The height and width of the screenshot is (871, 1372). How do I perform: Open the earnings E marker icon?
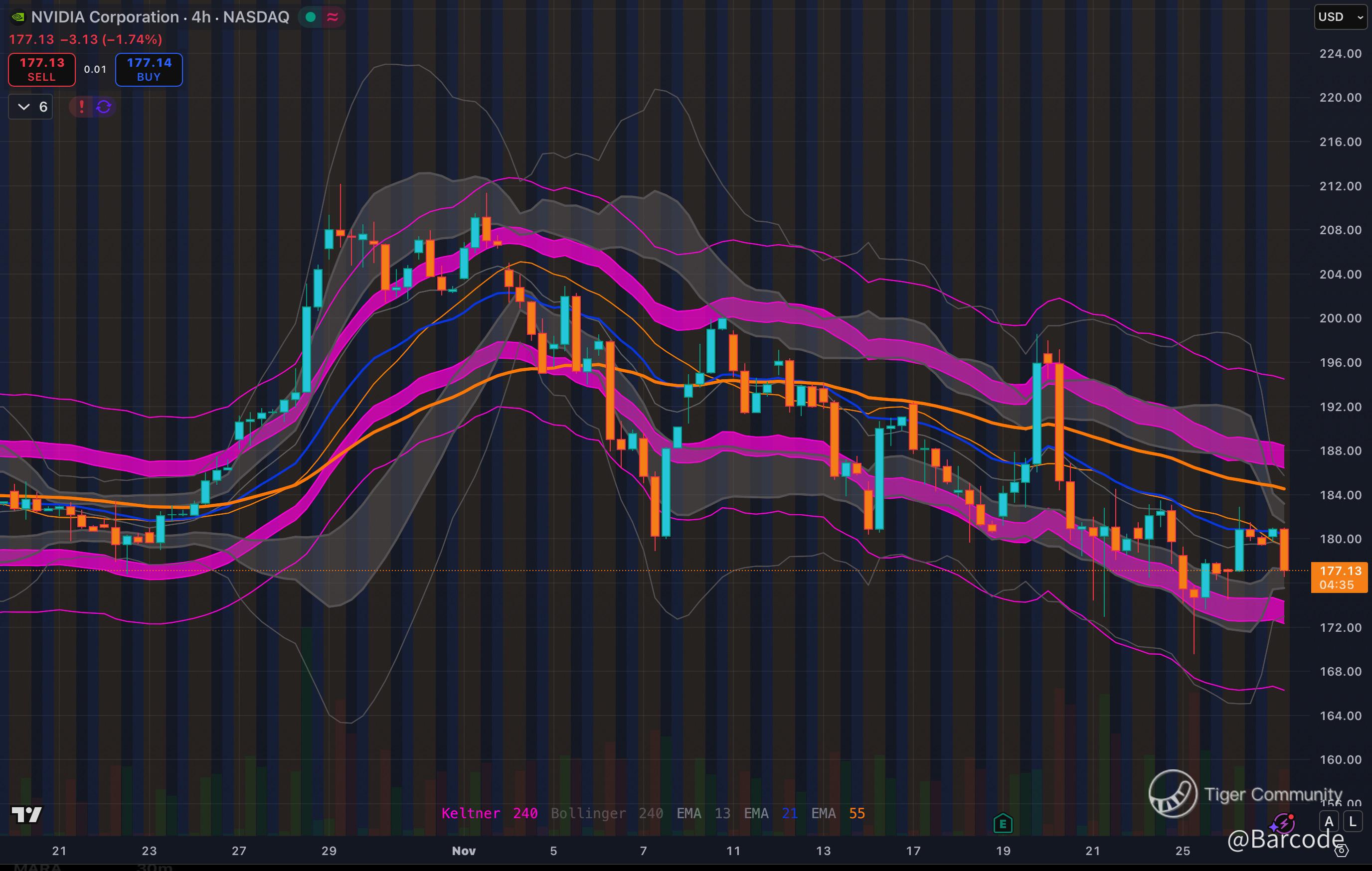[x=1003, y=823]
